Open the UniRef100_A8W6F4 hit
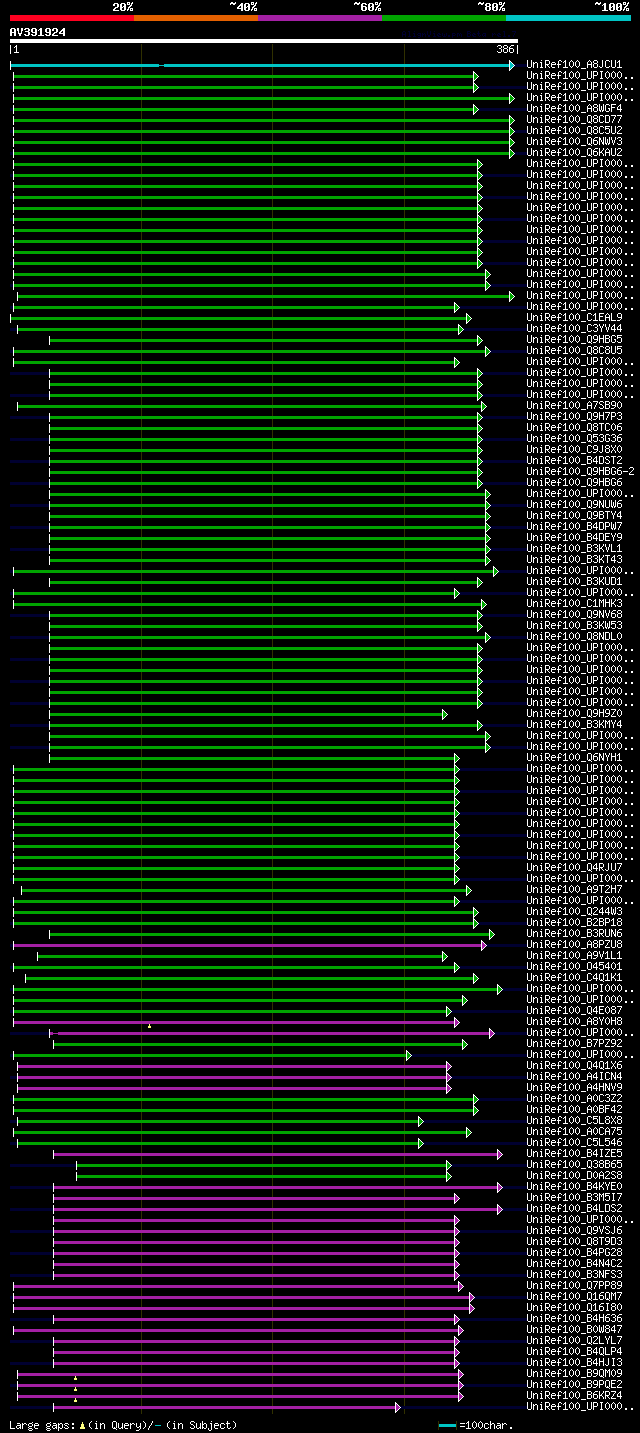 [575, 109]
